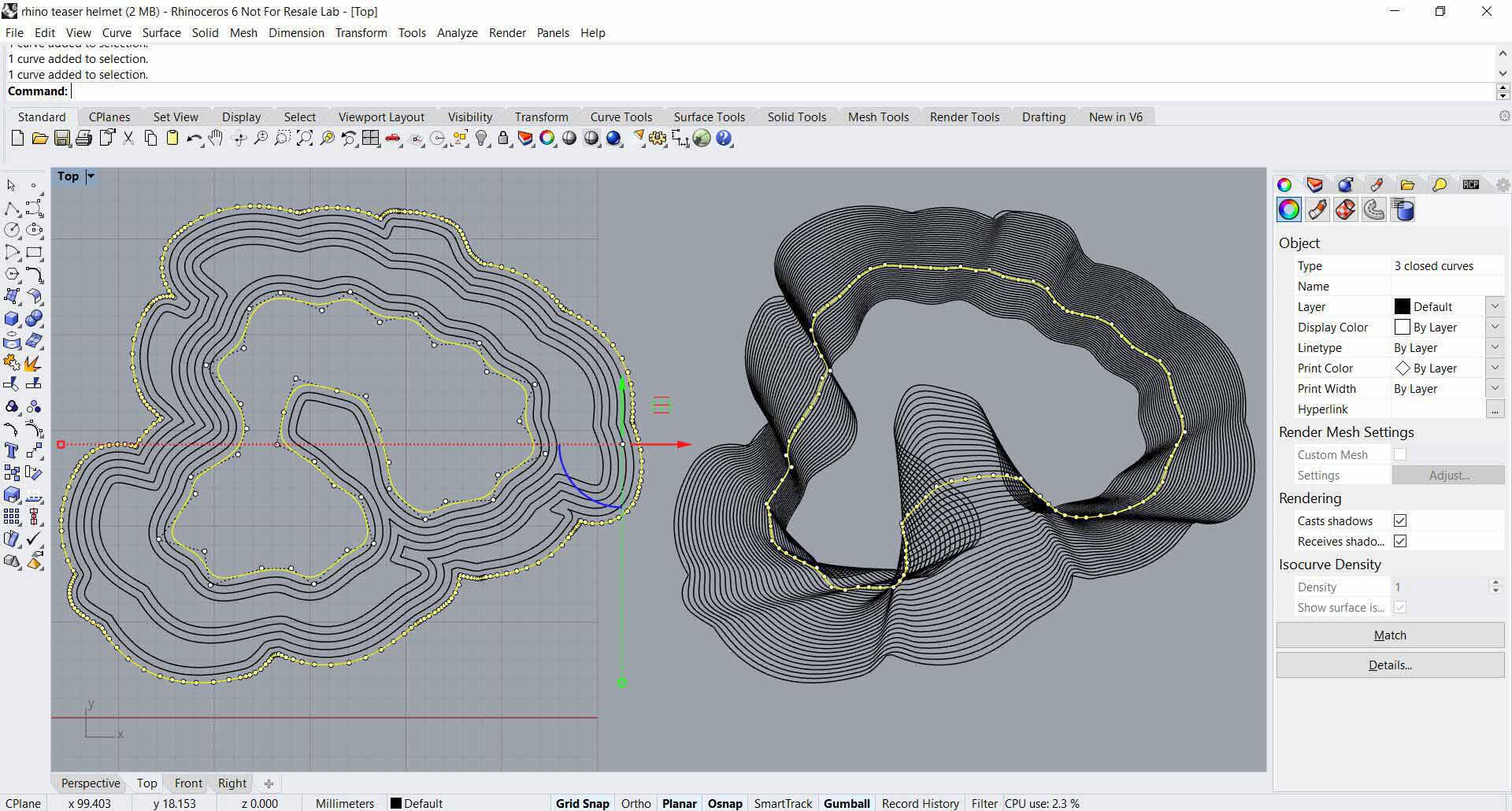Select the Circle drawing tool
Screen dimensions: 1512x811
coord(12,230)
